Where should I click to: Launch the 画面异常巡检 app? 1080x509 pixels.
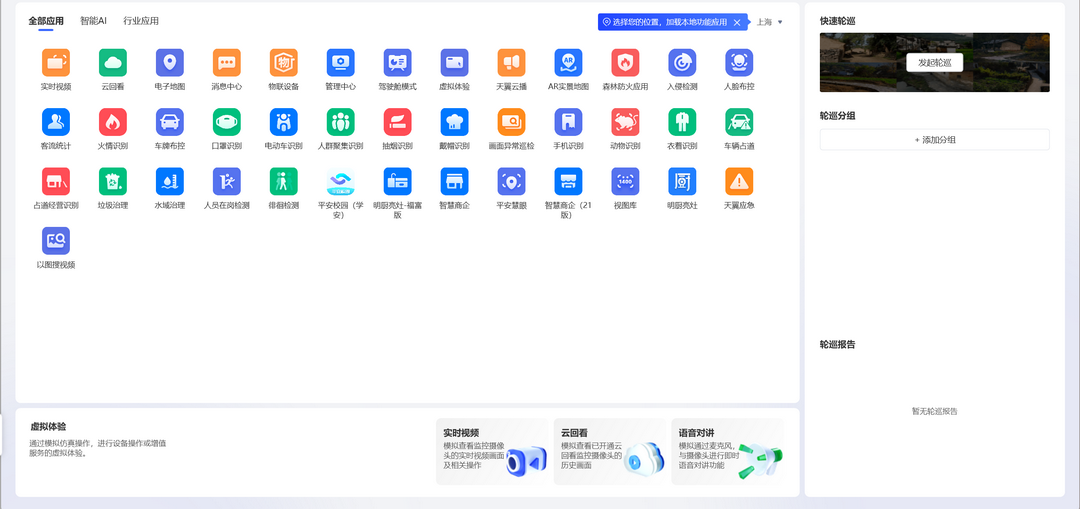coord(512,122)
